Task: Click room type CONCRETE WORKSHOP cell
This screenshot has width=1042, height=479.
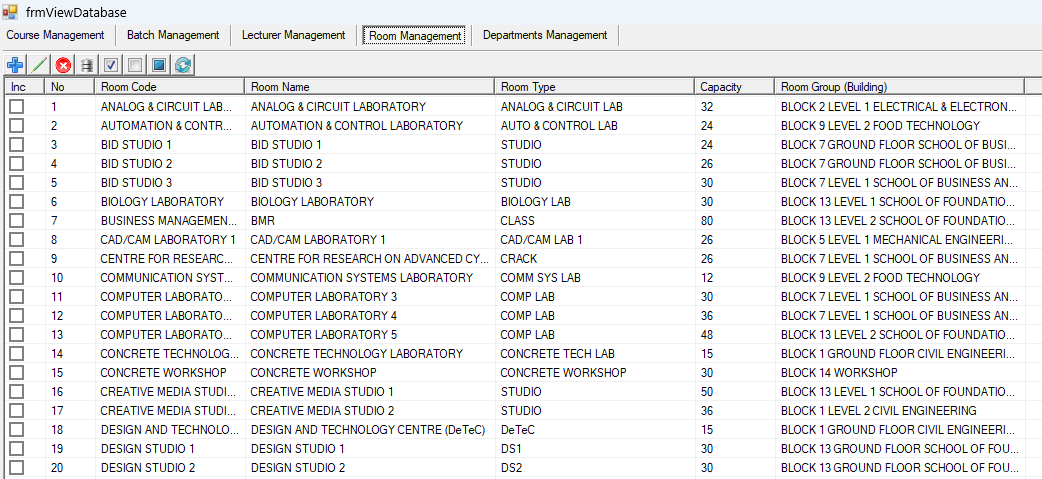Action: coord(563,372)
